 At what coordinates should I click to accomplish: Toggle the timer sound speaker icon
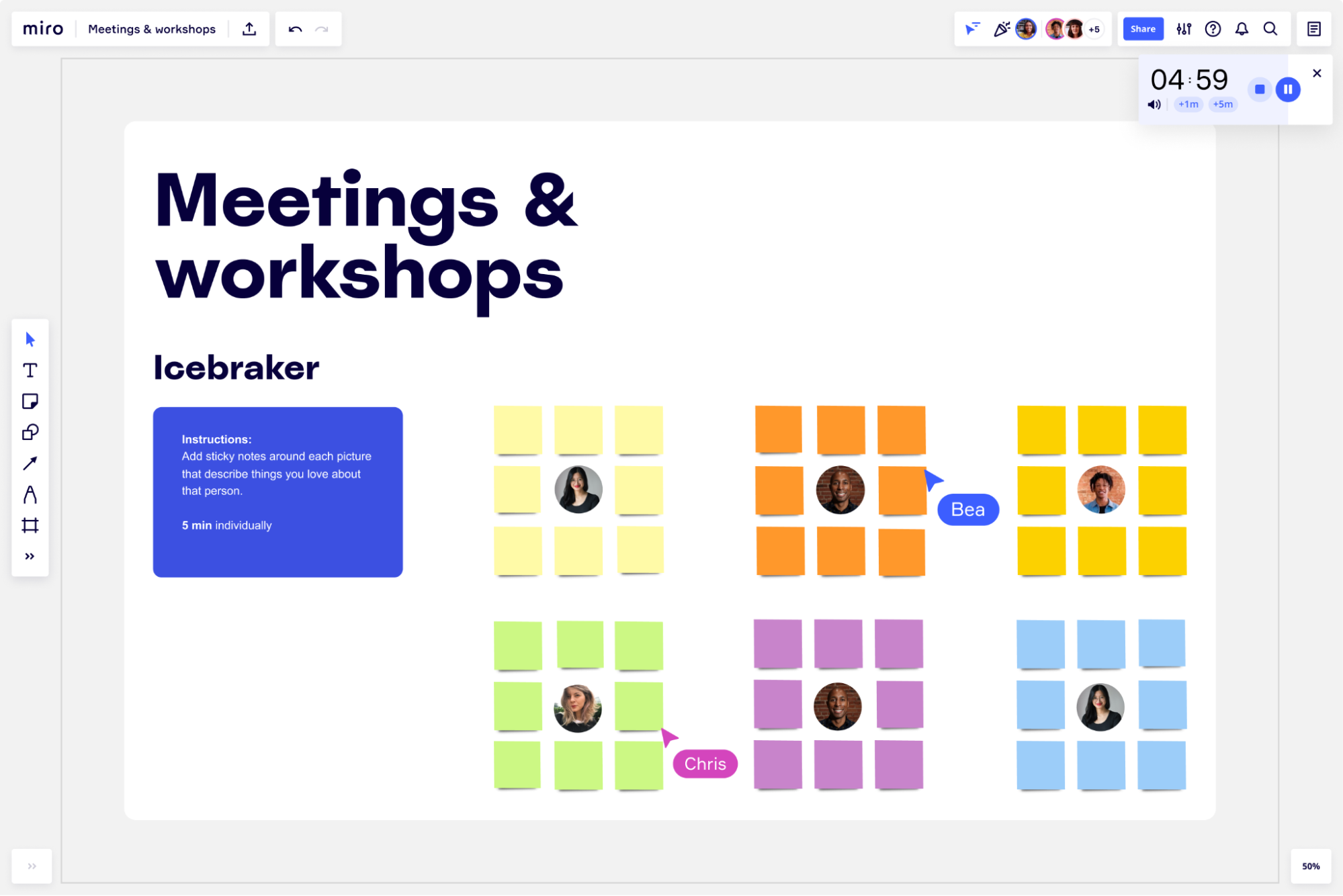tap(1154, 105)
